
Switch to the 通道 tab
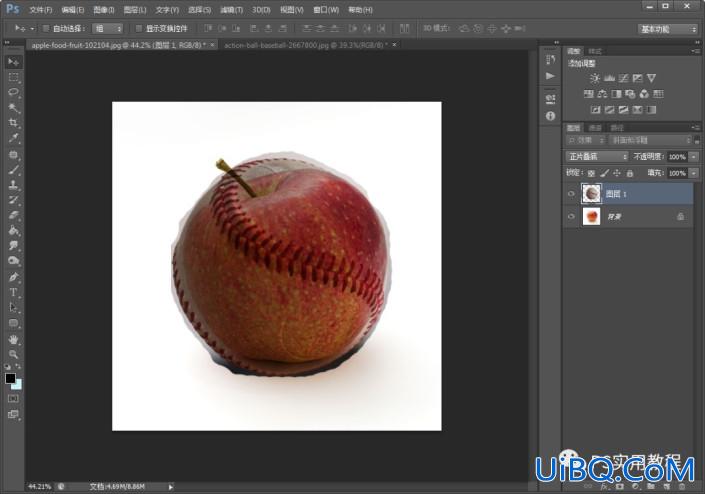(595, 128)
